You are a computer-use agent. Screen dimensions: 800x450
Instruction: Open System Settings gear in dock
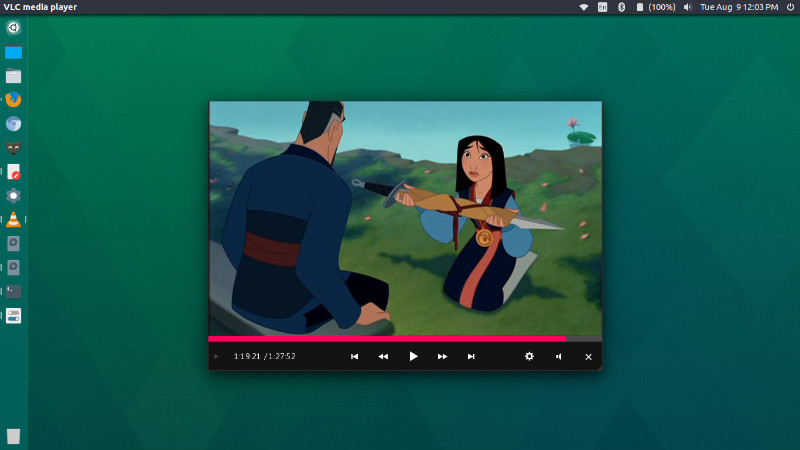pos(13,195)
